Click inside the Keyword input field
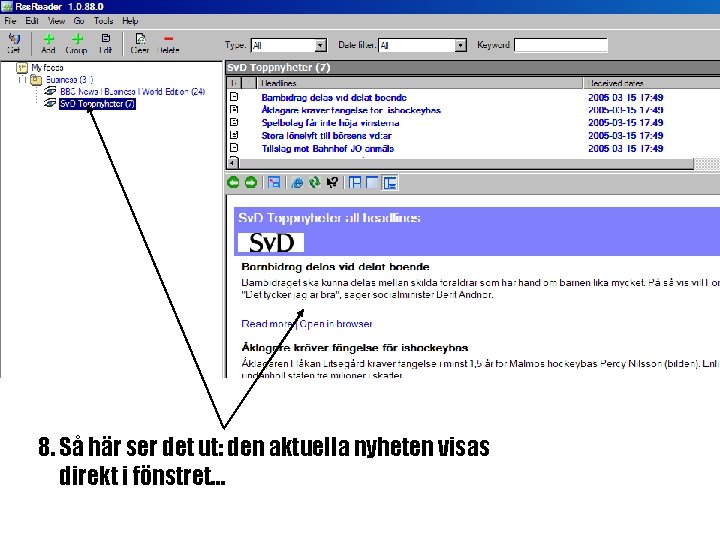 point(561,45)
